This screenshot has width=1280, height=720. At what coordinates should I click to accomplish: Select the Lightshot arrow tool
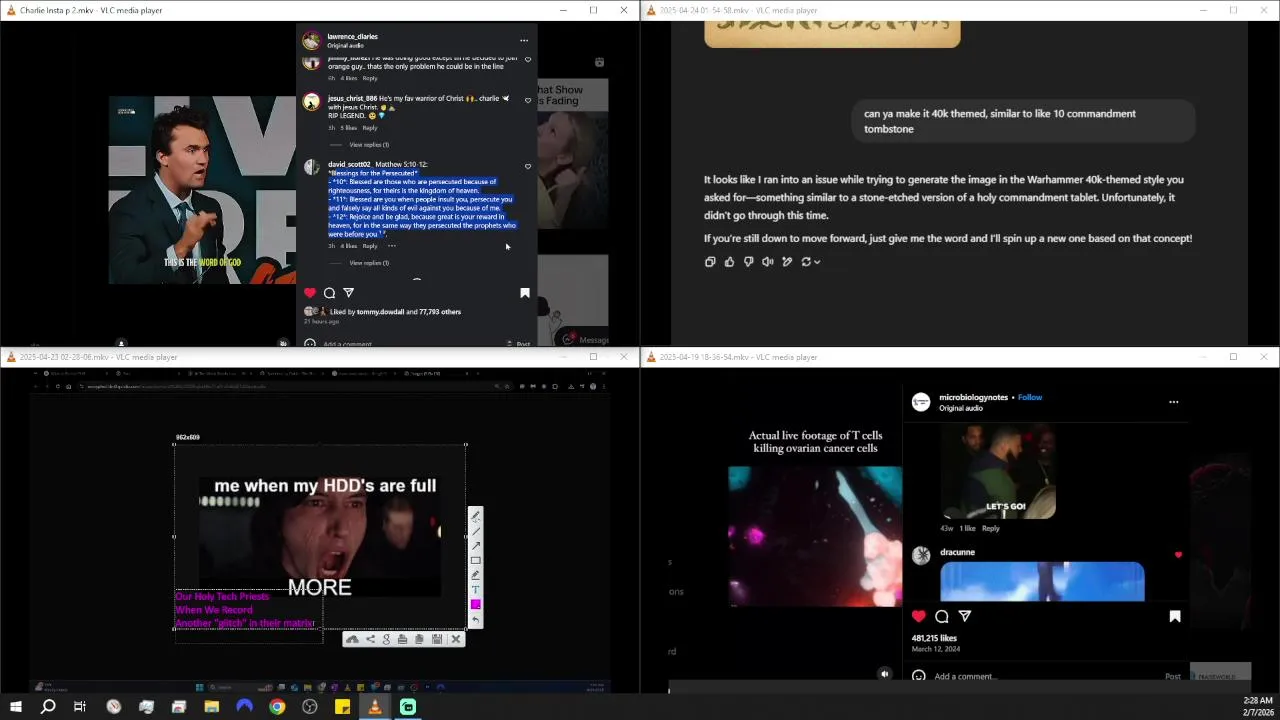pos(476,545)
